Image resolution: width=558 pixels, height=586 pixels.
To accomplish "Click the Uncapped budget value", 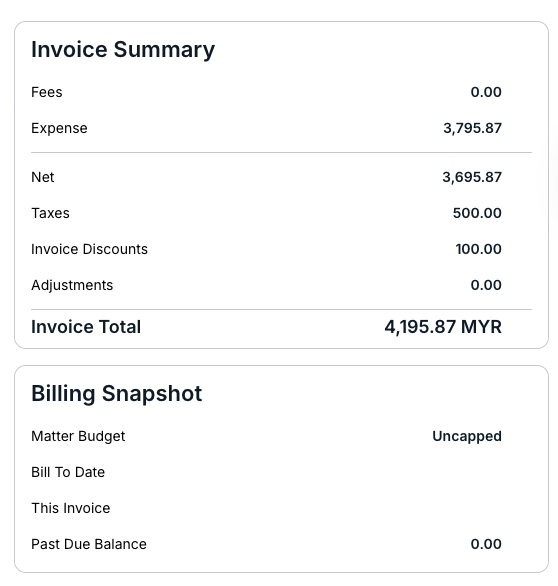I will click(467, 437).
